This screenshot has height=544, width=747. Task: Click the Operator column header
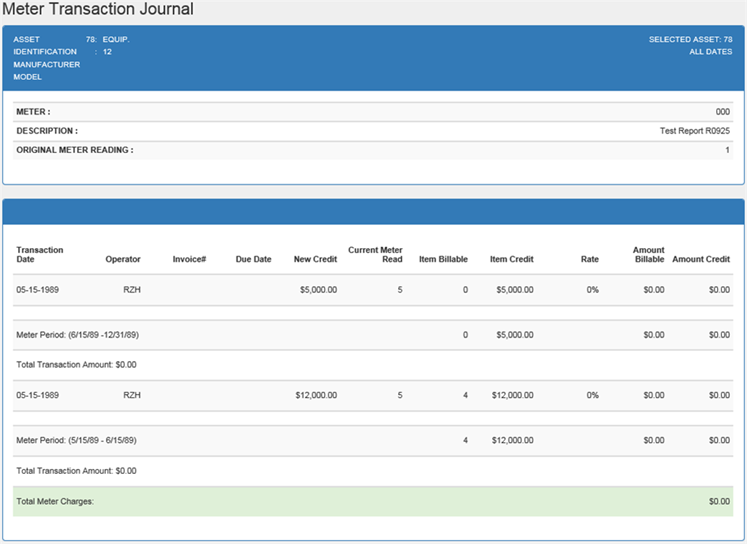click(123, 259)
